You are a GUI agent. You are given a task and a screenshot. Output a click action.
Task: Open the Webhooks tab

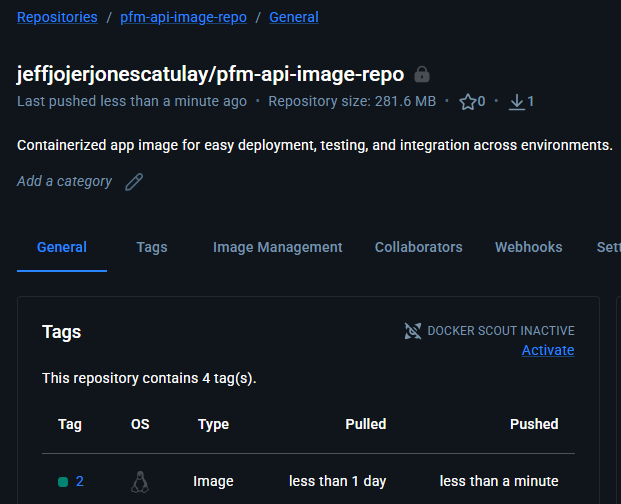click(528, 247)
